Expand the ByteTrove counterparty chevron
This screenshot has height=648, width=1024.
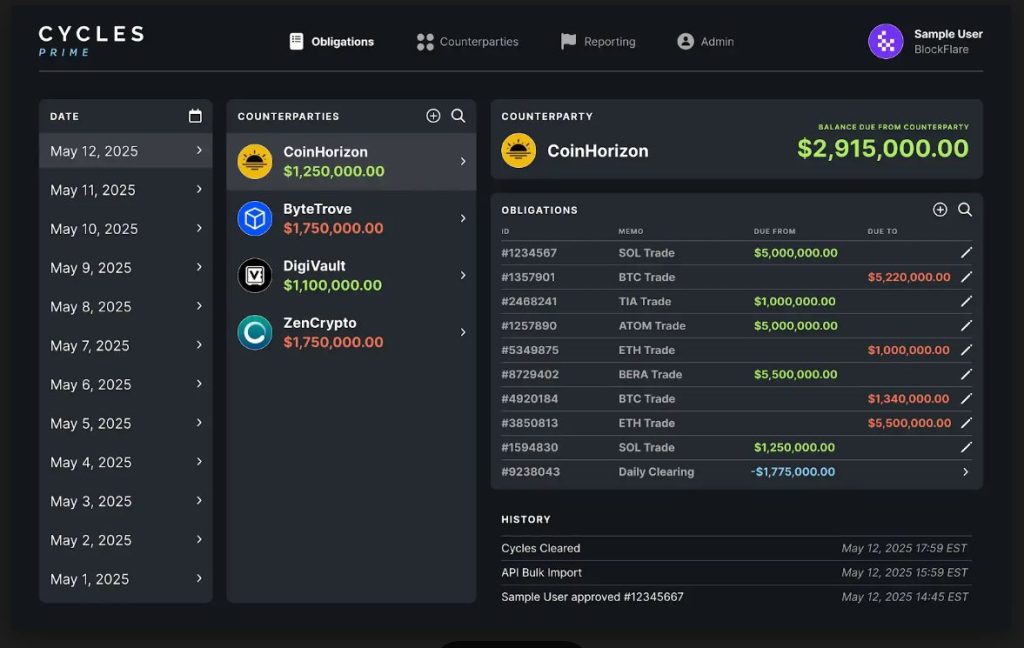462,218
